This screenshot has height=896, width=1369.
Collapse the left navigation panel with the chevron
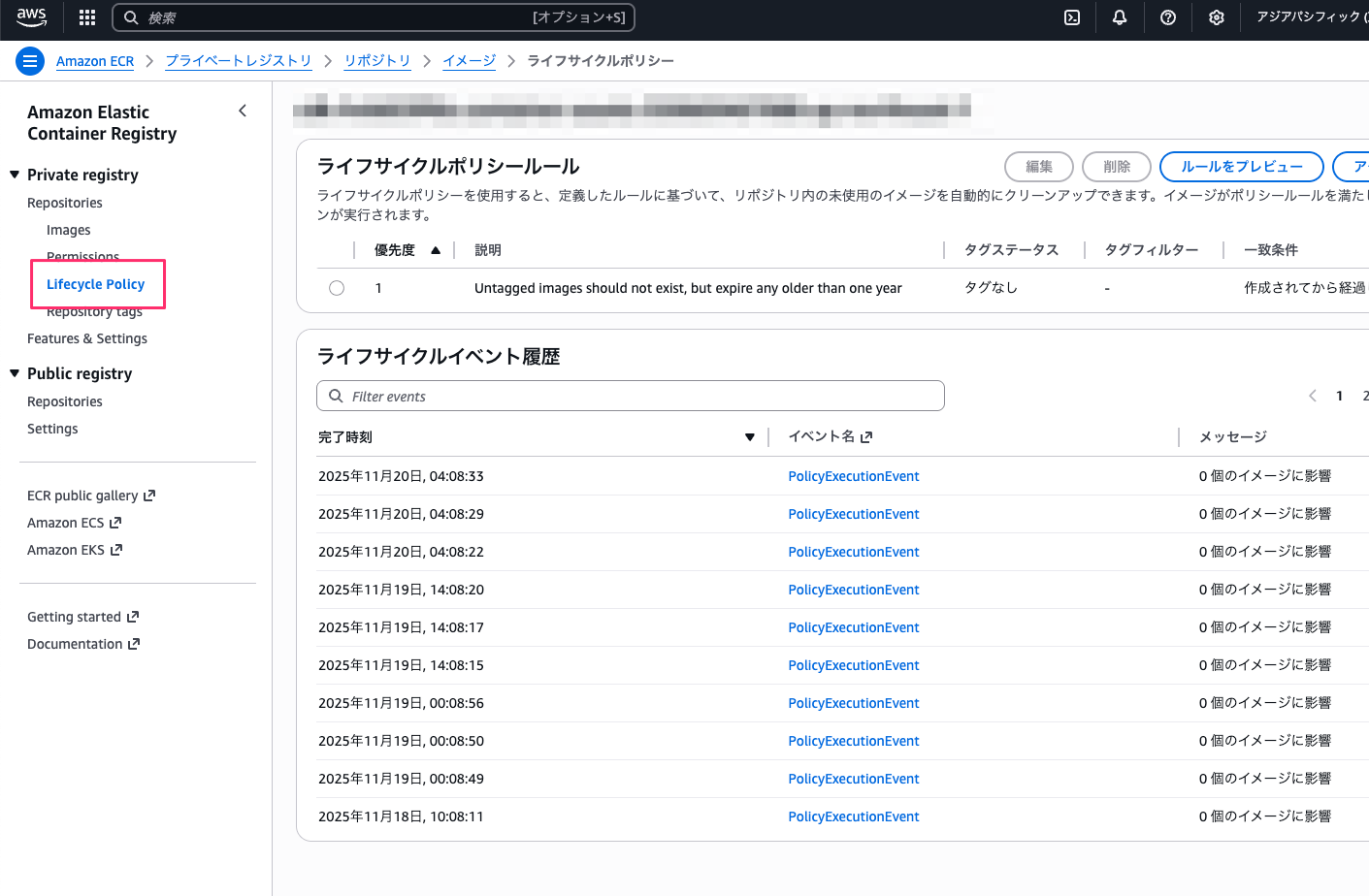242,111
